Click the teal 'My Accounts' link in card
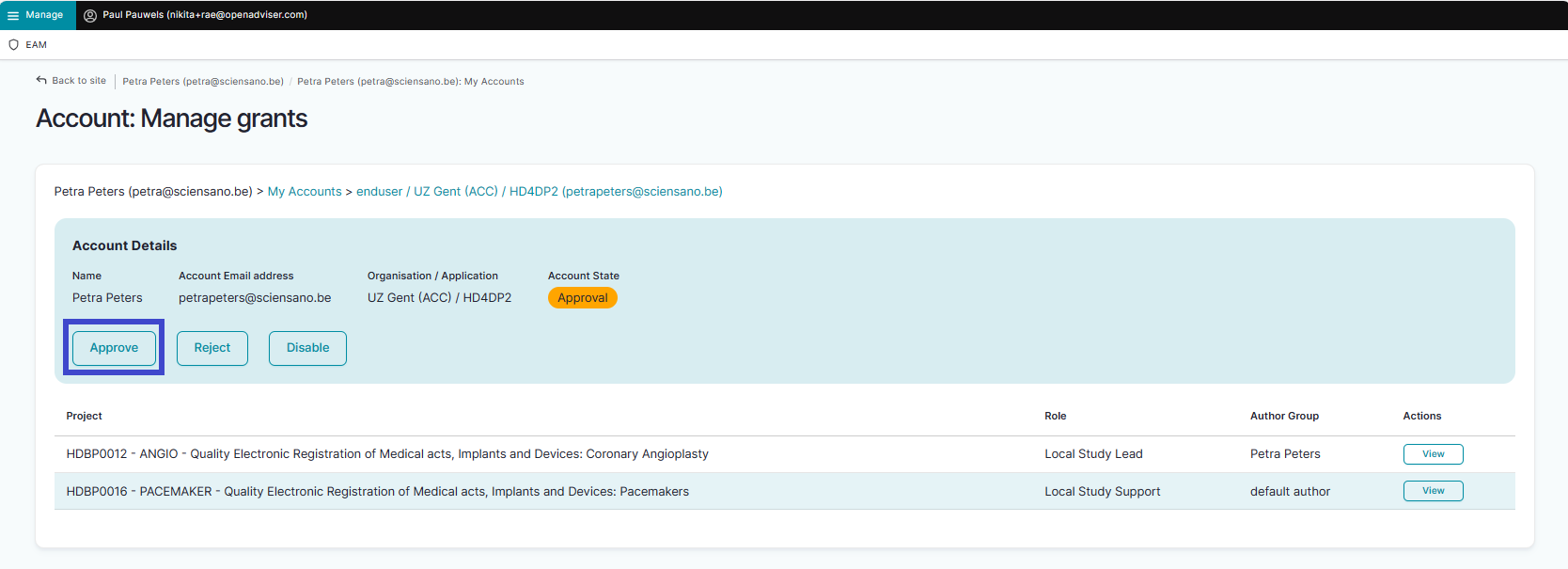1568x569 pixels. pyautogui.click(x=305, y=192)
